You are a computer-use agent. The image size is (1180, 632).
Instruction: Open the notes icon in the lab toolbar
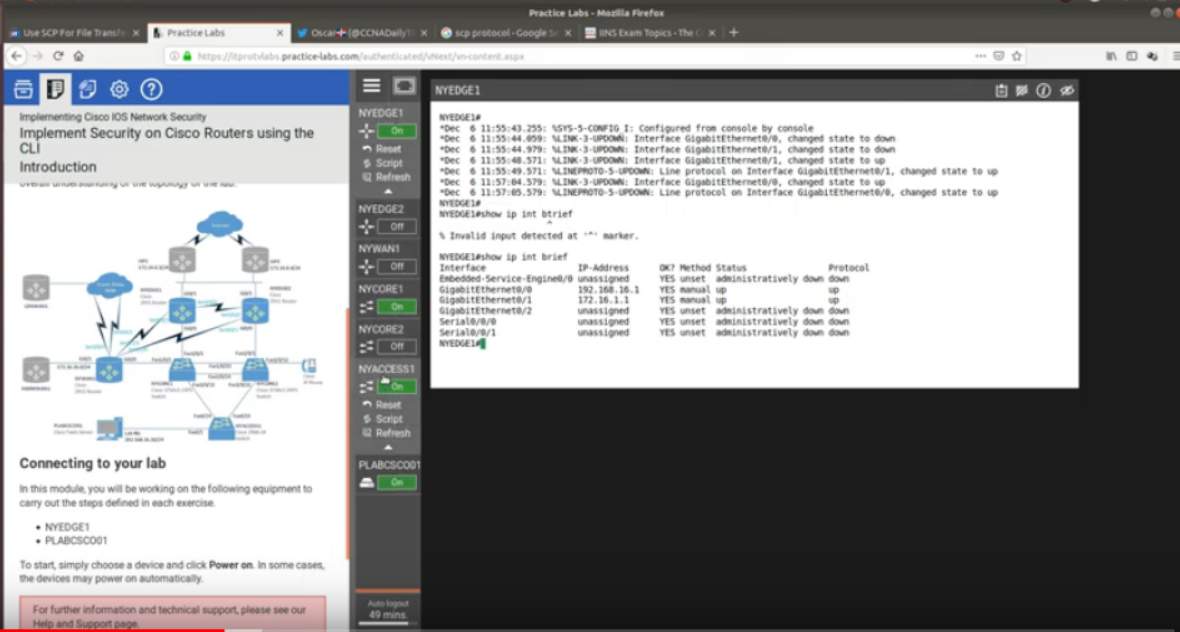click(87, 88)
